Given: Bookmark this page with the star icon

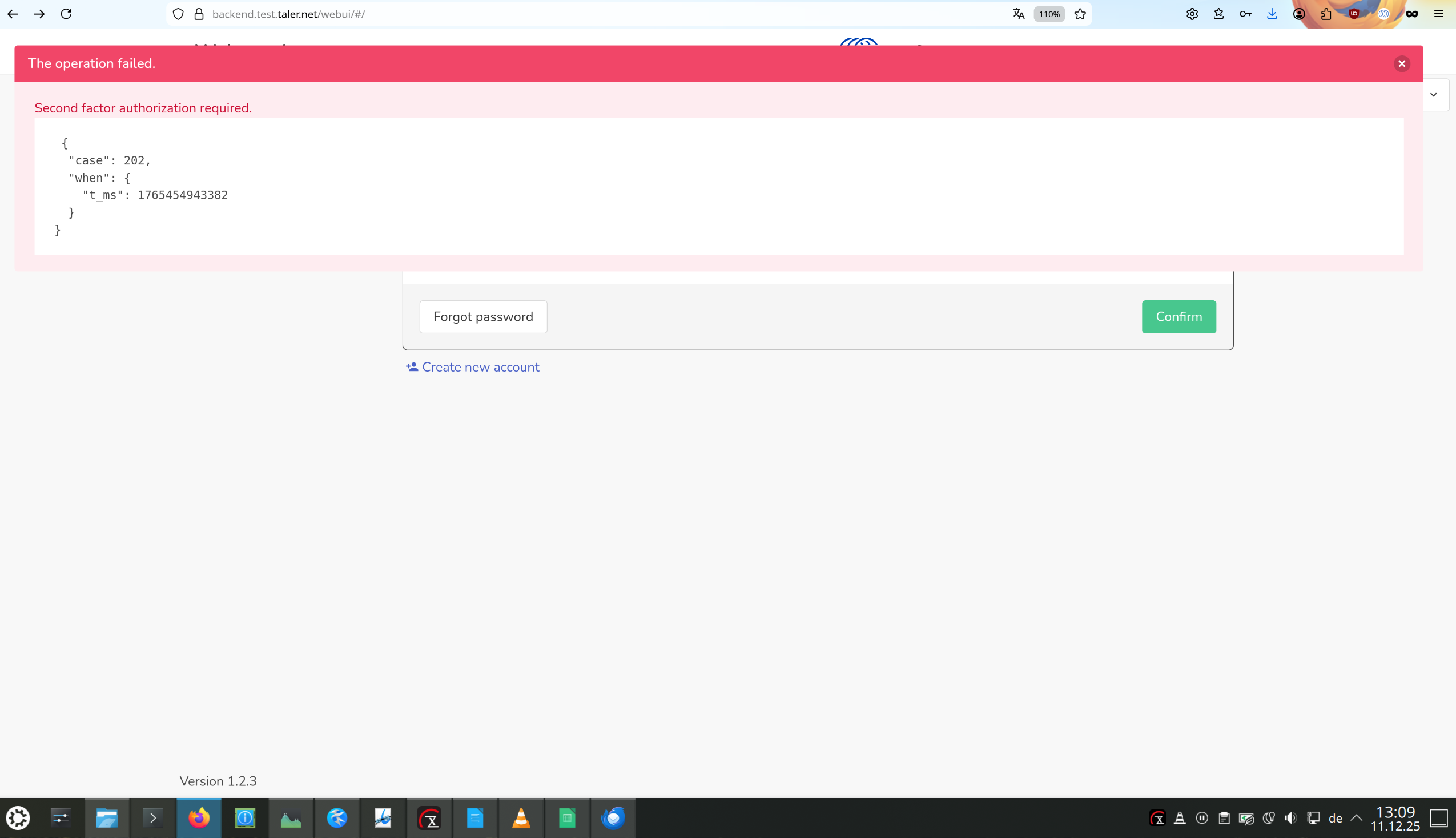Looking at the screenshot, I should point(1080,14).
